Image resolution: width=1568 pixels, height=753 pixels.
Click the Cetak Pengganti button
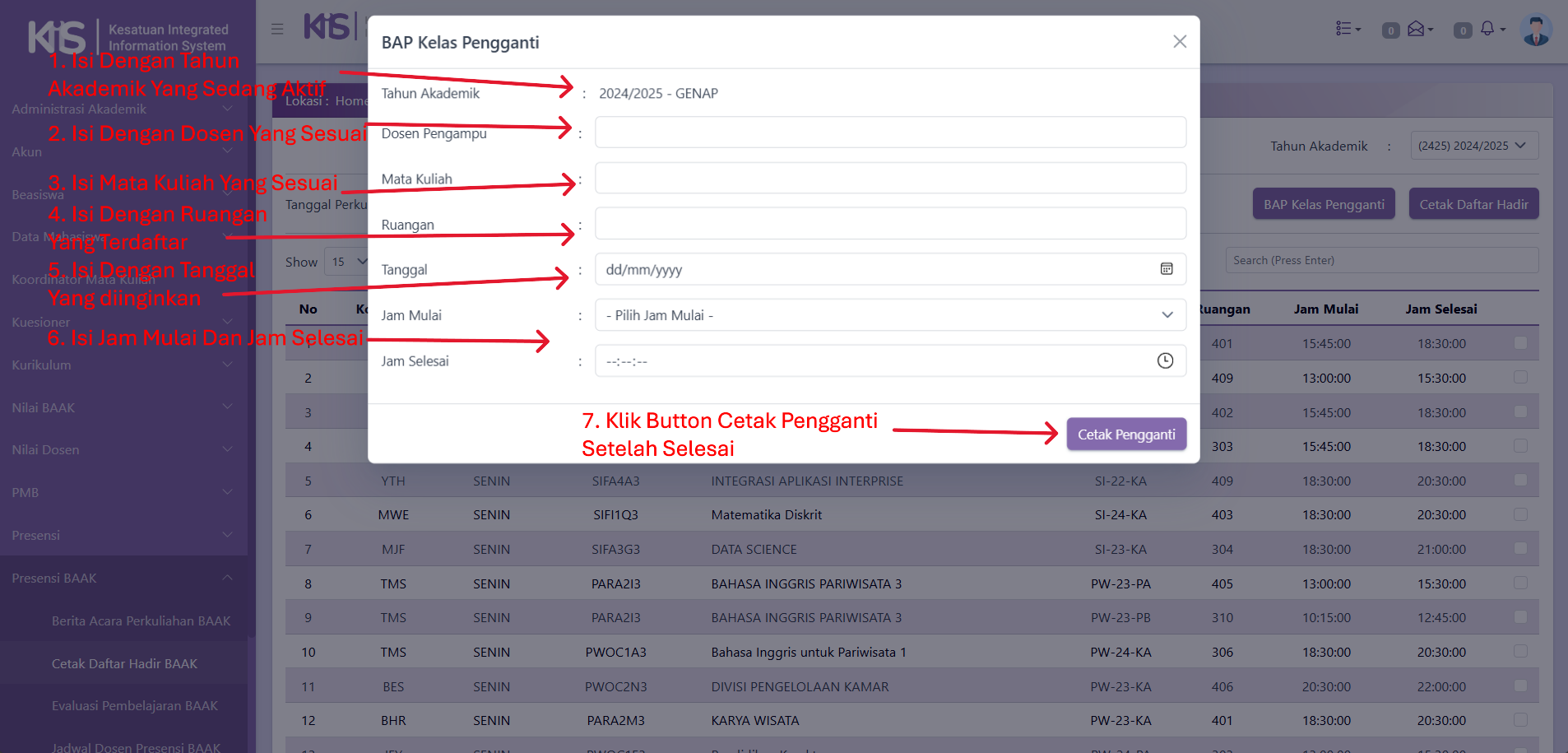tap(1126, 435)
